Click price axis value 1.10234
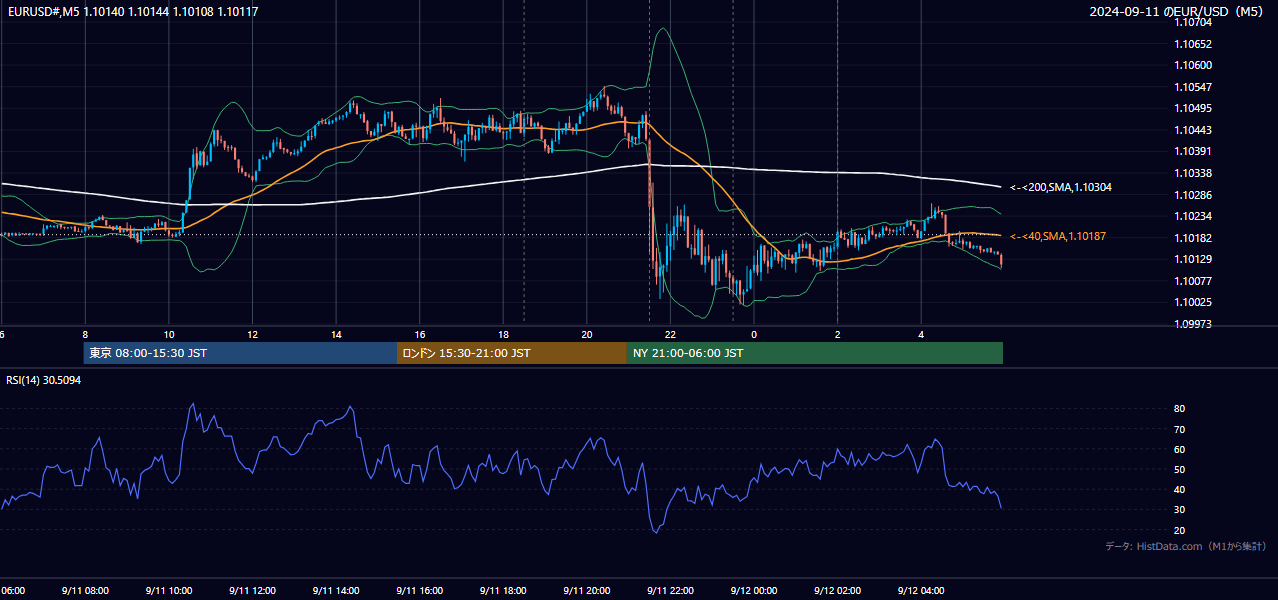 coord(1194,216)
